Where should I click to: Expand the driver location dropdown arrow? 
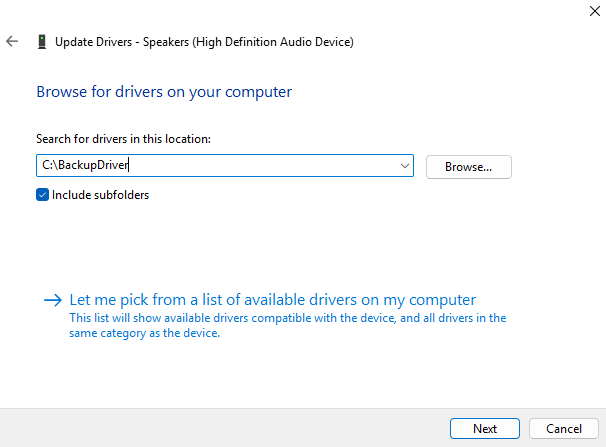[x=405, y=166]
